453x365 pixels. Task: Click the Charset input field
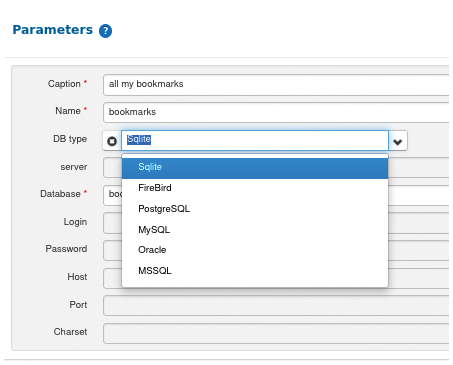pos(276,333)
